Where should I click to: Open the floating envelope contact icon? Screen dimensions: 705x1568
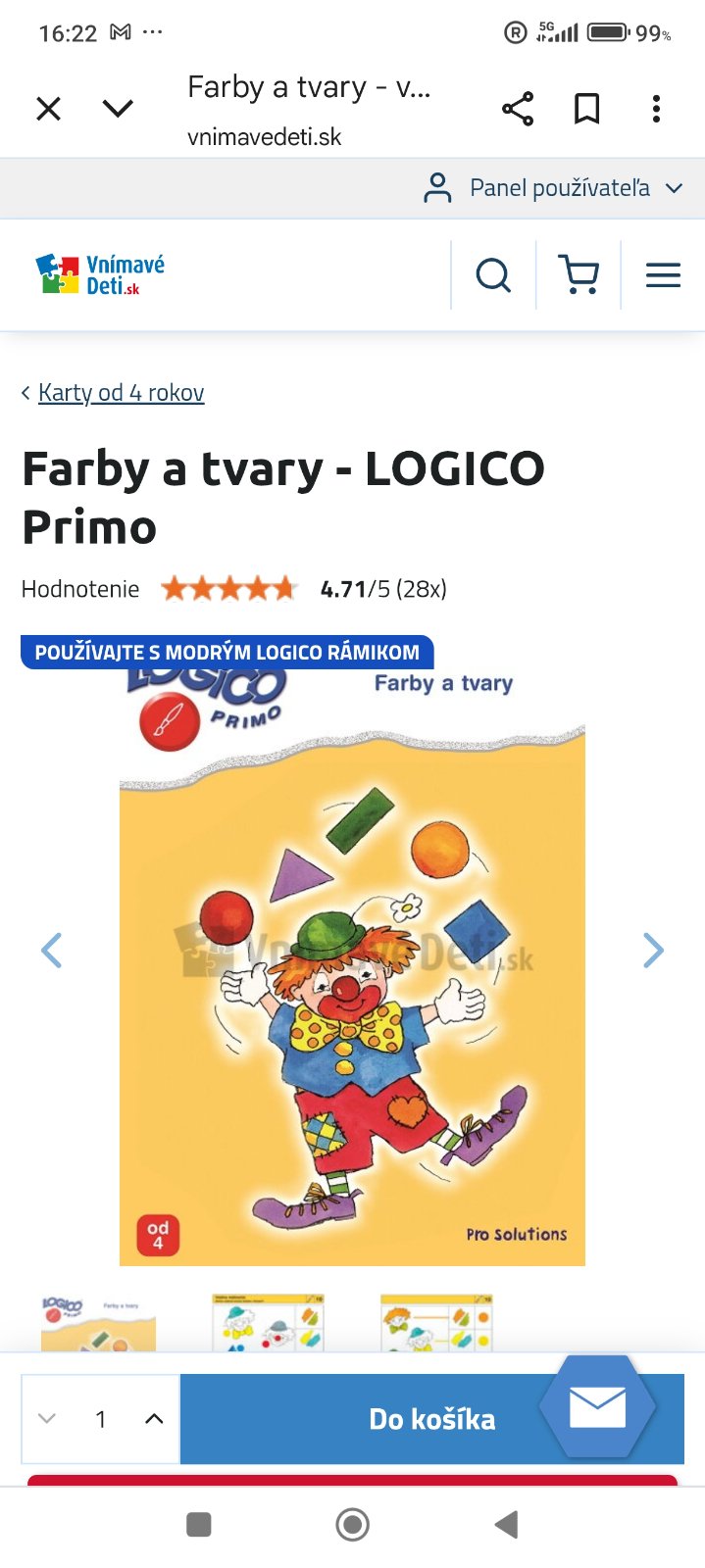pos(597,1407)
